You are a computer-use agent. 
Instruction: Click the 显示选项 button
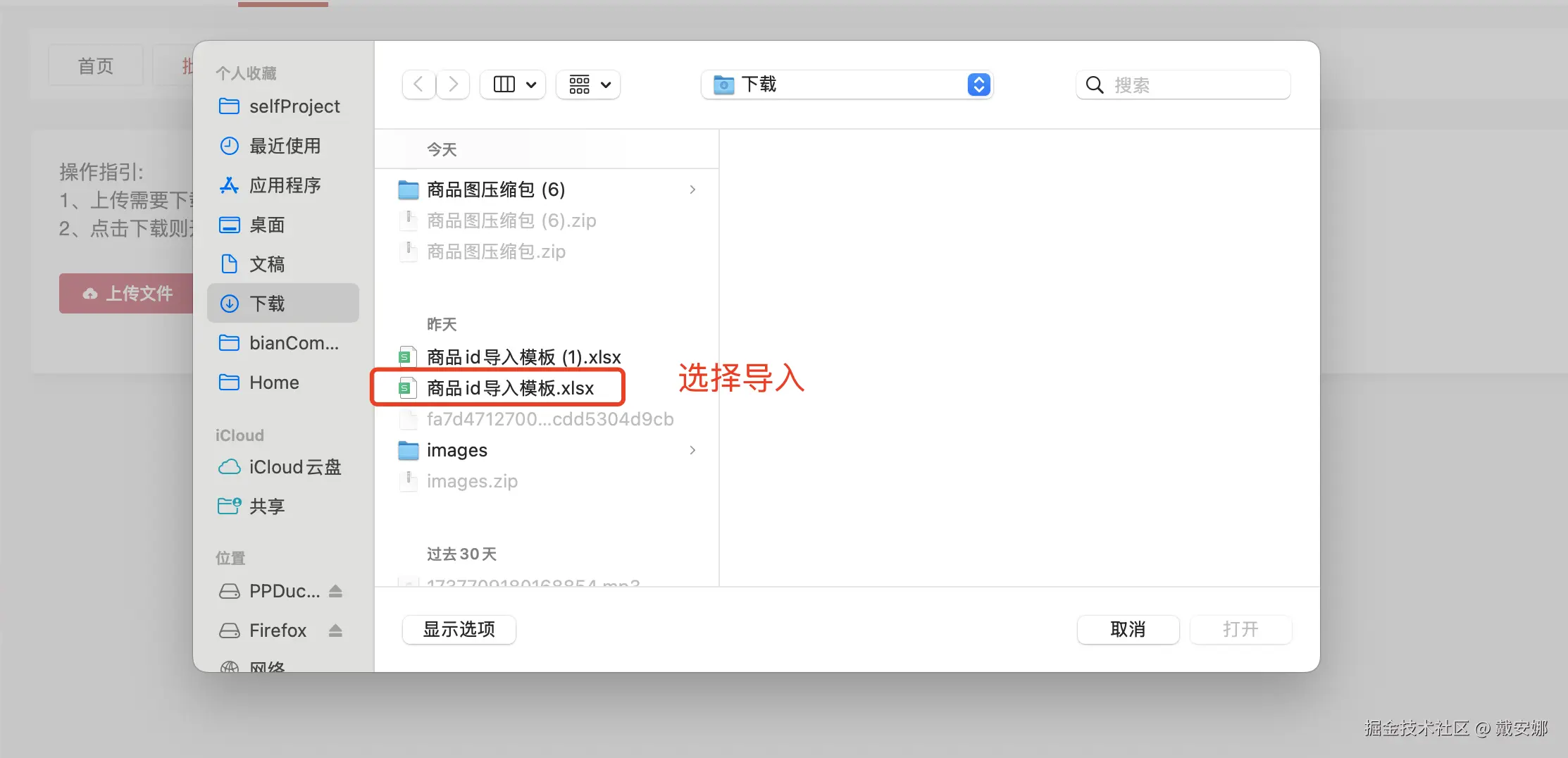tap(459, 629)
